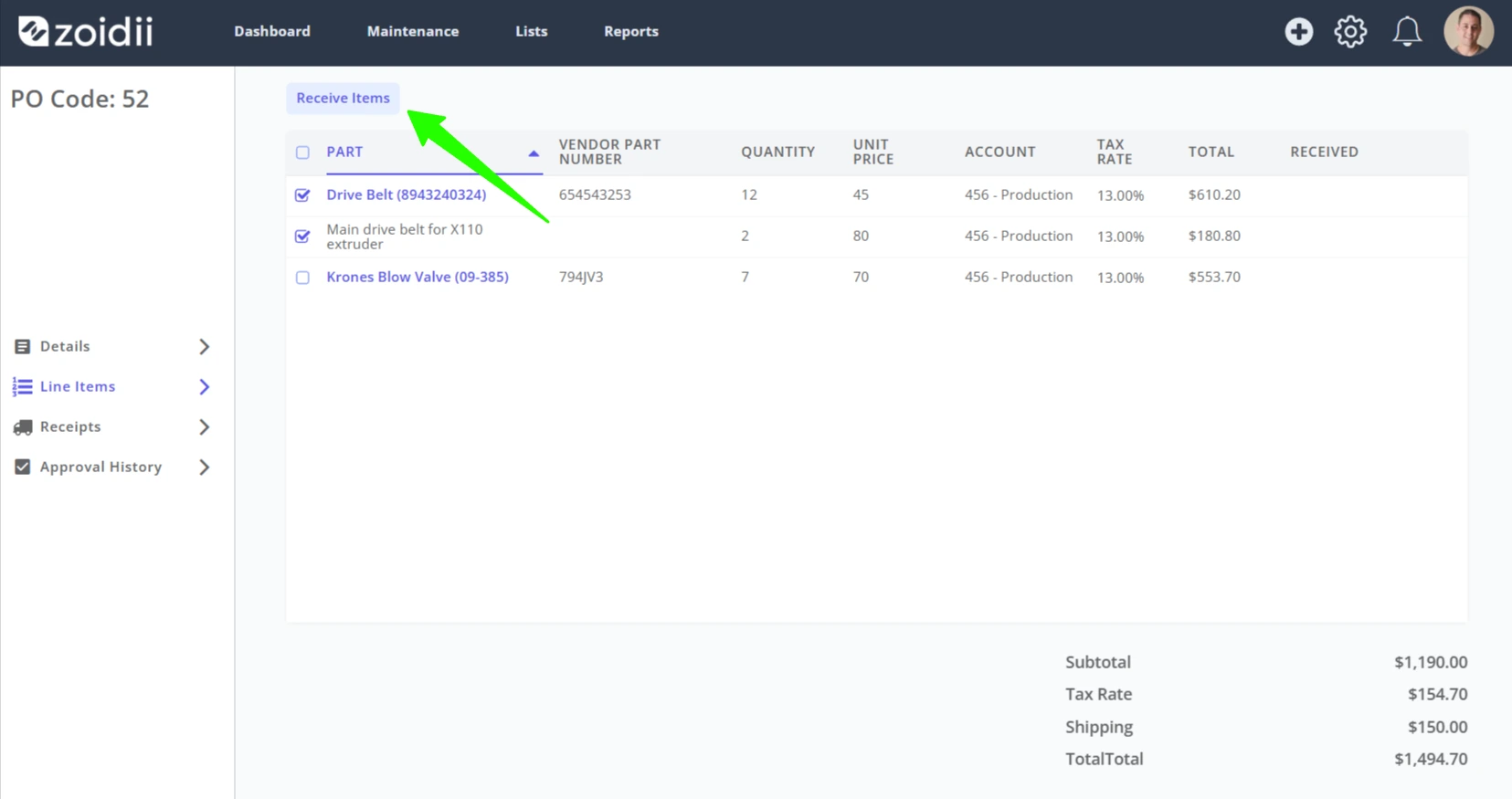This screenshot has height=799, width=1512.
Task: Sort by TOTAL column header
Action: point(1211,152)
